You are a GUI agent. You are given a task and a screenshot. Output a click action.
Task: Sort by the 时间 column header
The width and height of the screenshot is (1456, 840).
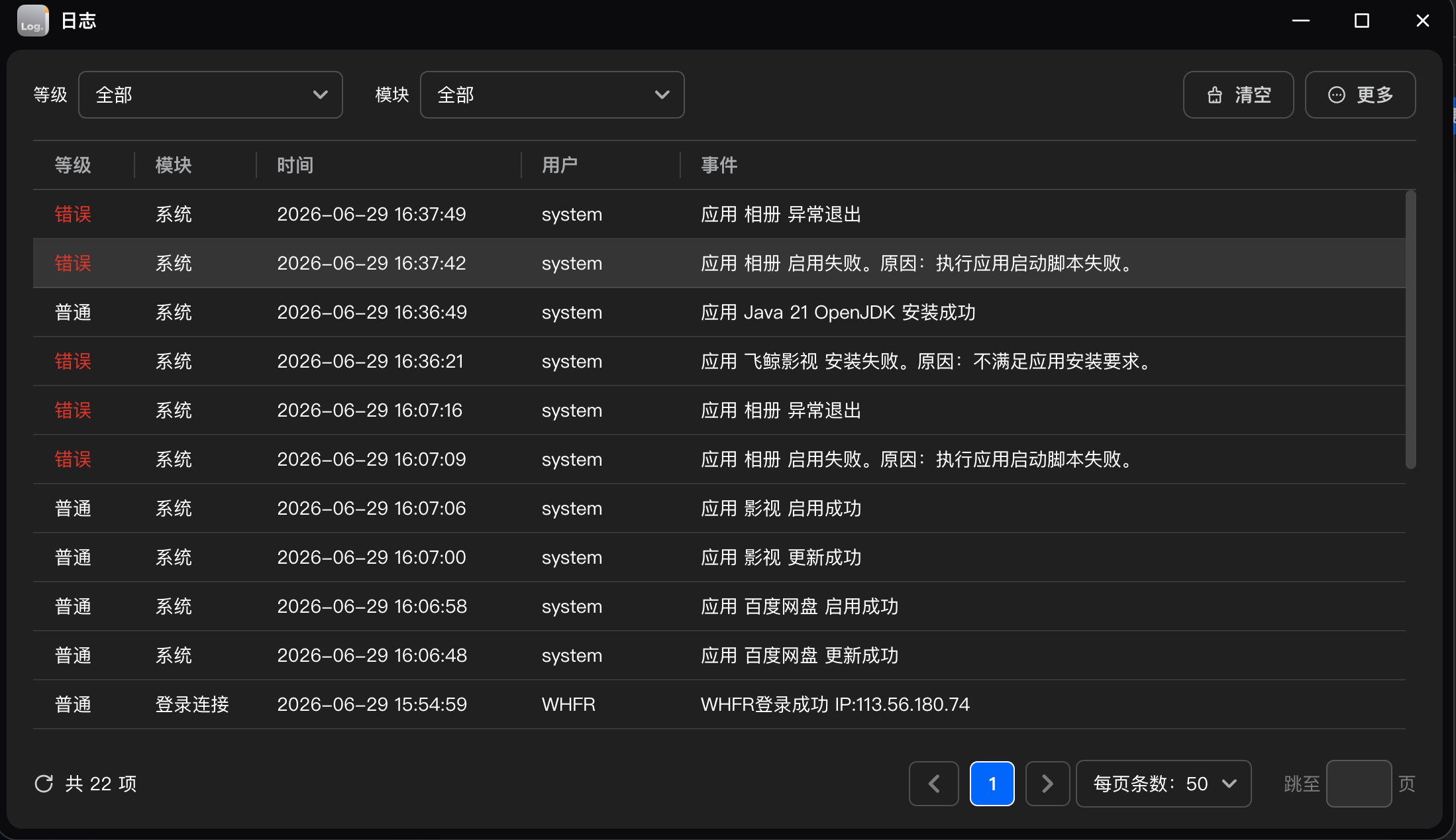(x=295, y=165)
